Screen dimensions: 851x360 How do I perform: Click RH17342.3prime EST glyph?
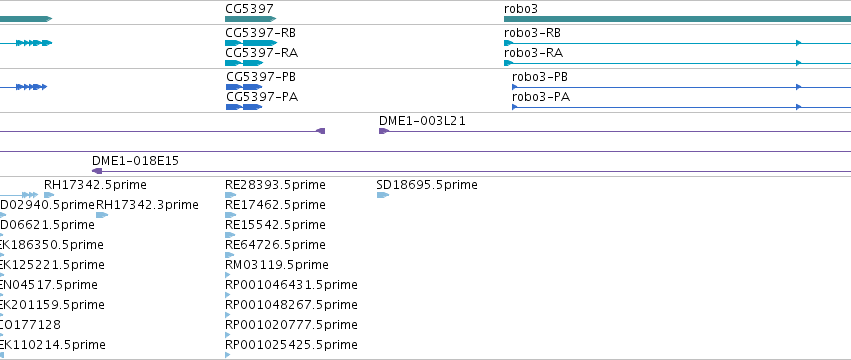tap(102, 215)
